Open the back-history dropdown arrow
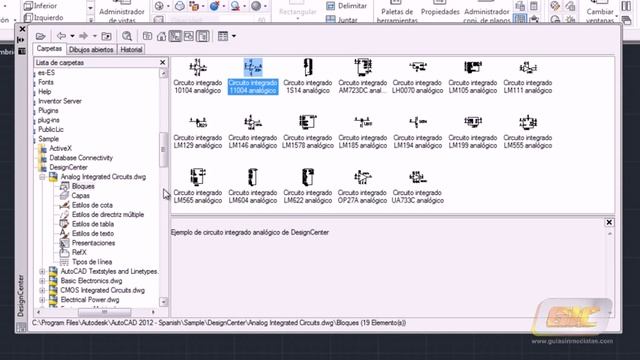The width and height of the screenshot is (640, 360). (72, 36)
